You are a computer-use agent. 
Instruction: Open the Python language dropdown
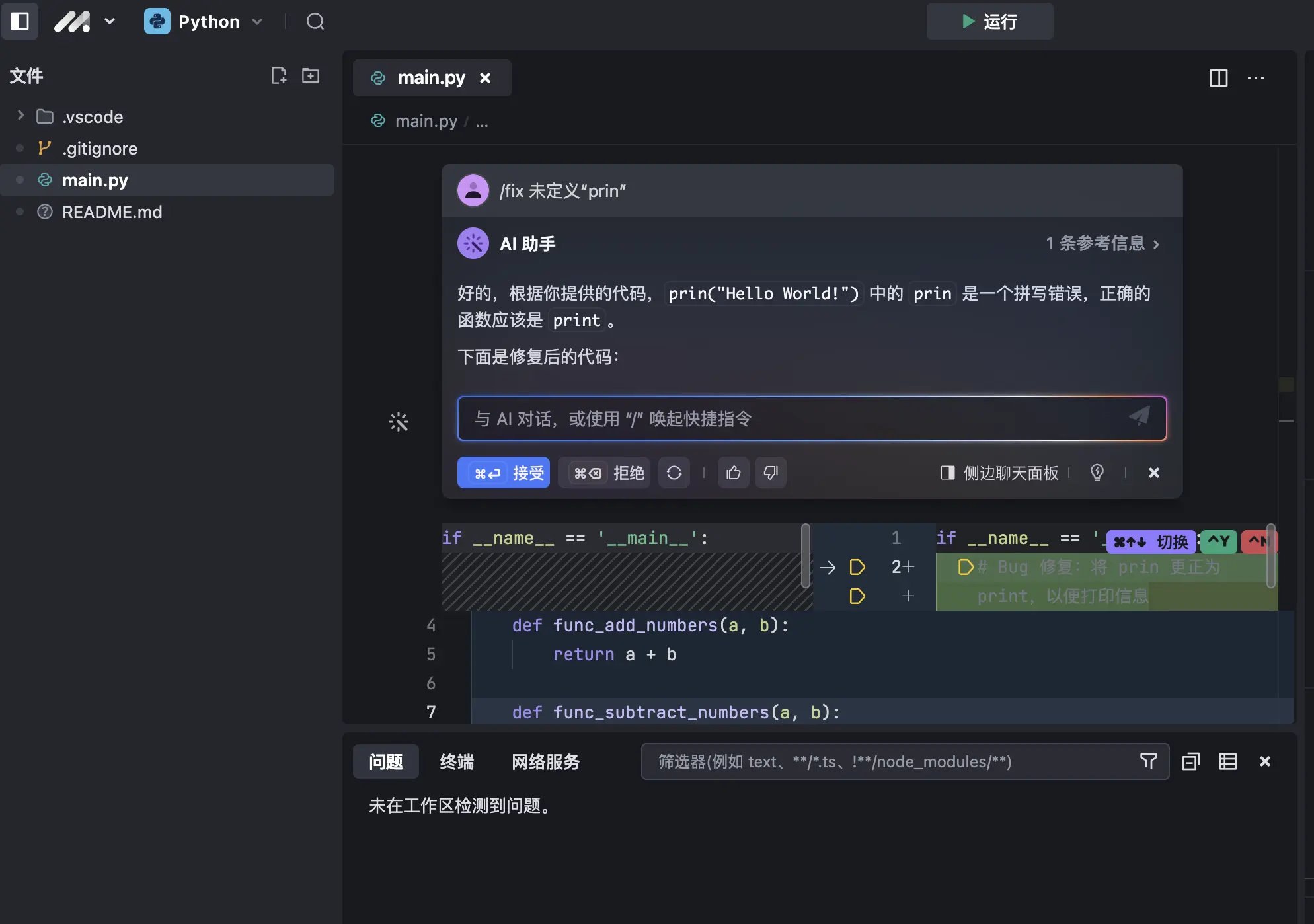[204, 21]
